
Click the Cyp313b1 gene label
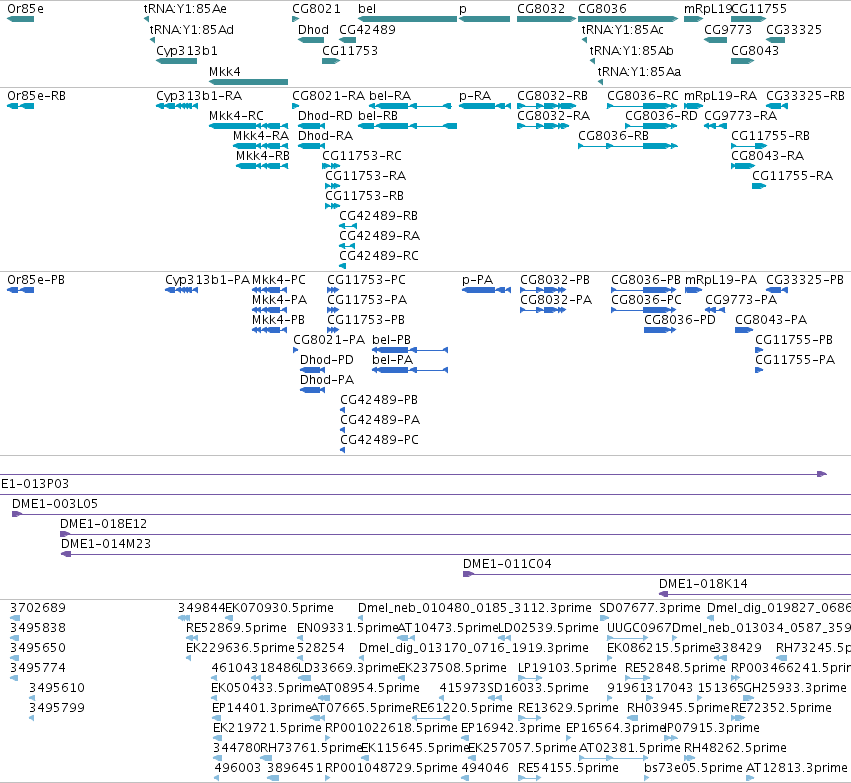click(187, 50)
